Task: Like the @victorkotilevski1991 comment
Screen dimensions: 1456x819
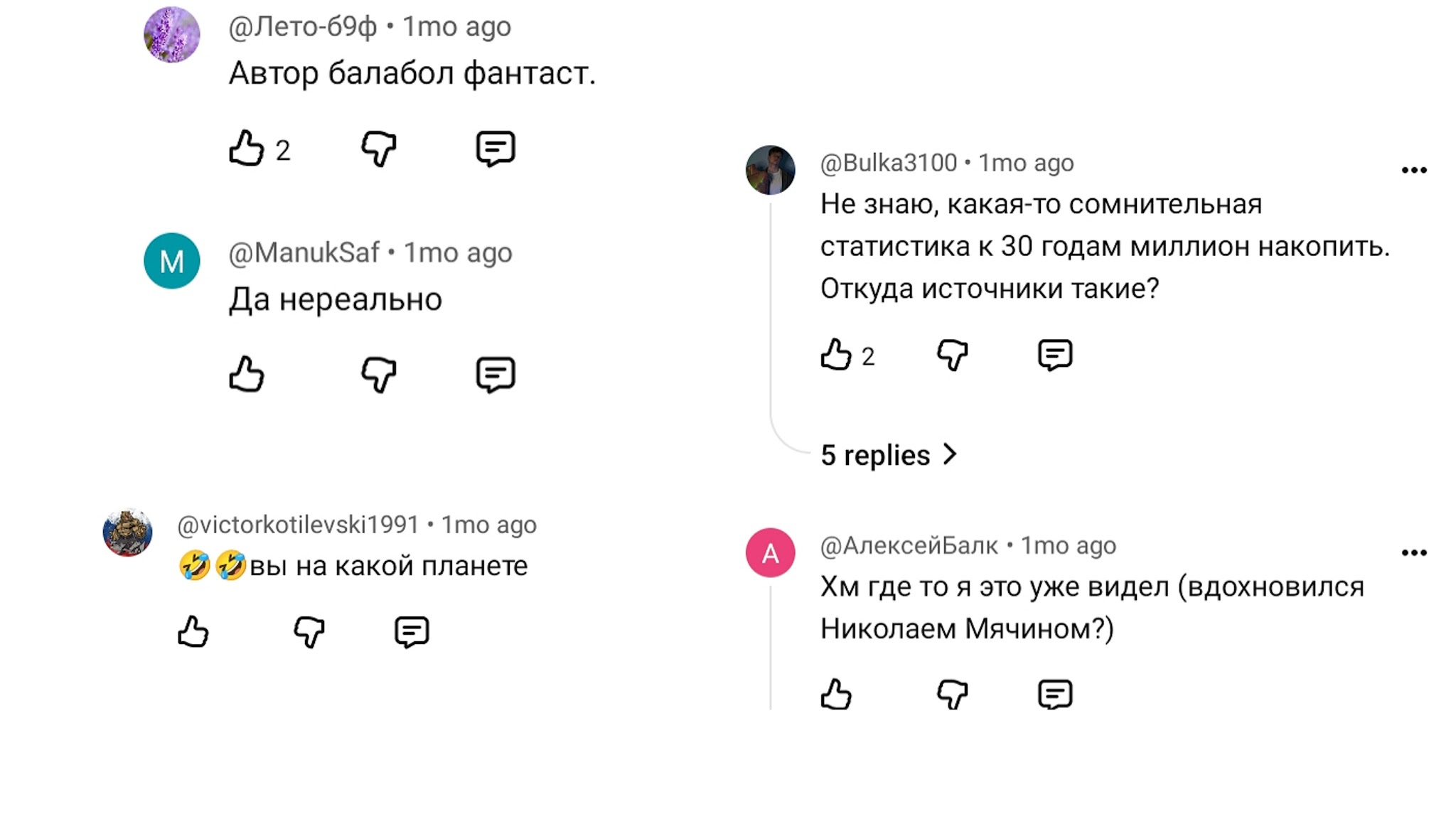Action: click(193, 631)
